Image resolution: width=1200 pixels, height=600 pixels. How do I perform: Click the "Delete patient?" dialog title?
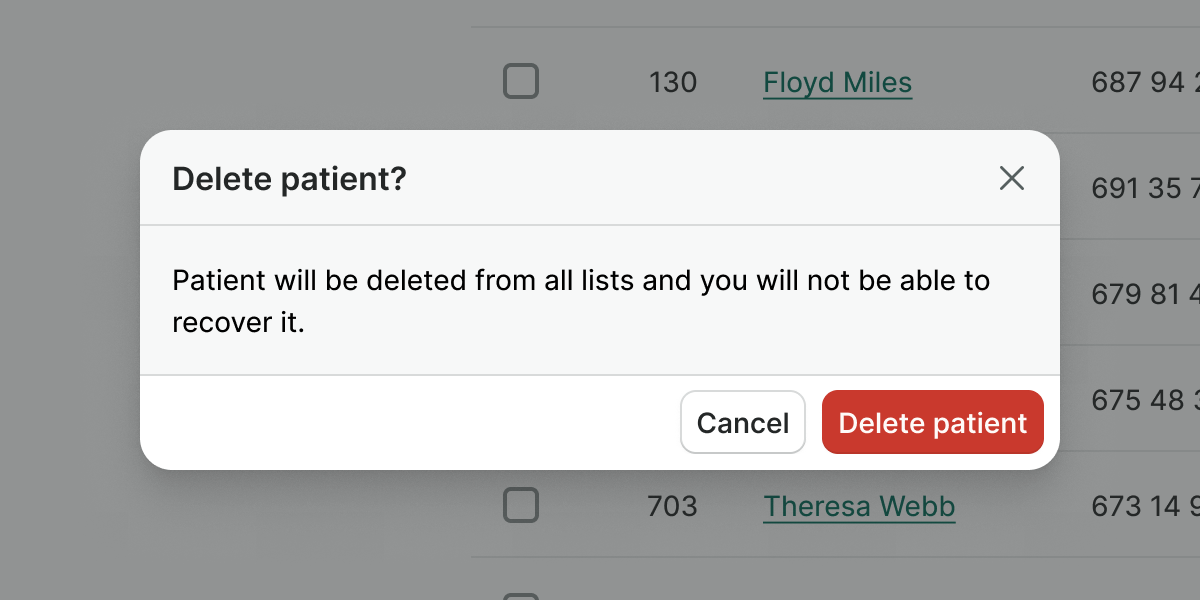(289, 179)
